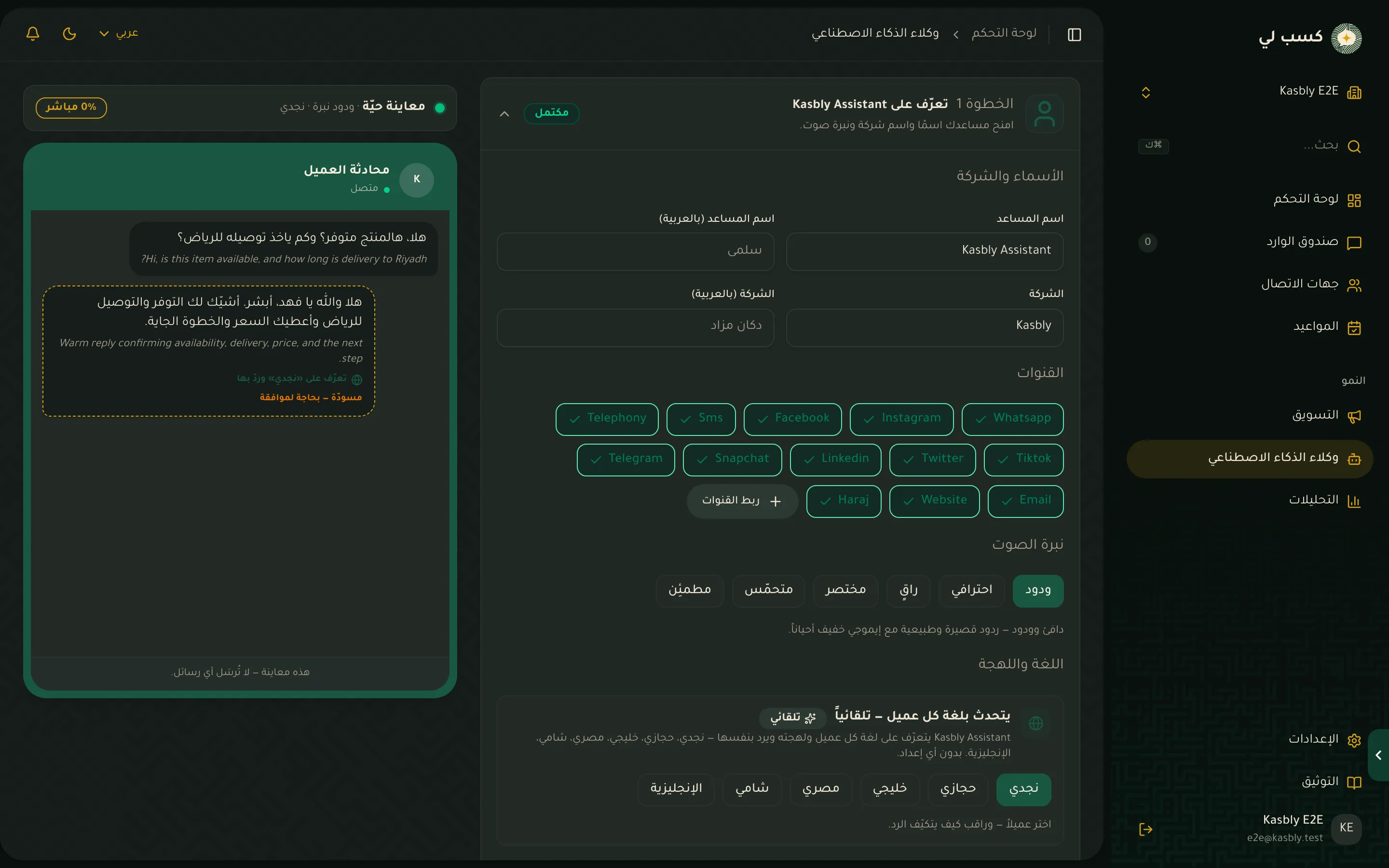1389x868 pixels.
Task: Toggle the Website channel chip
Action: point(934,501)
